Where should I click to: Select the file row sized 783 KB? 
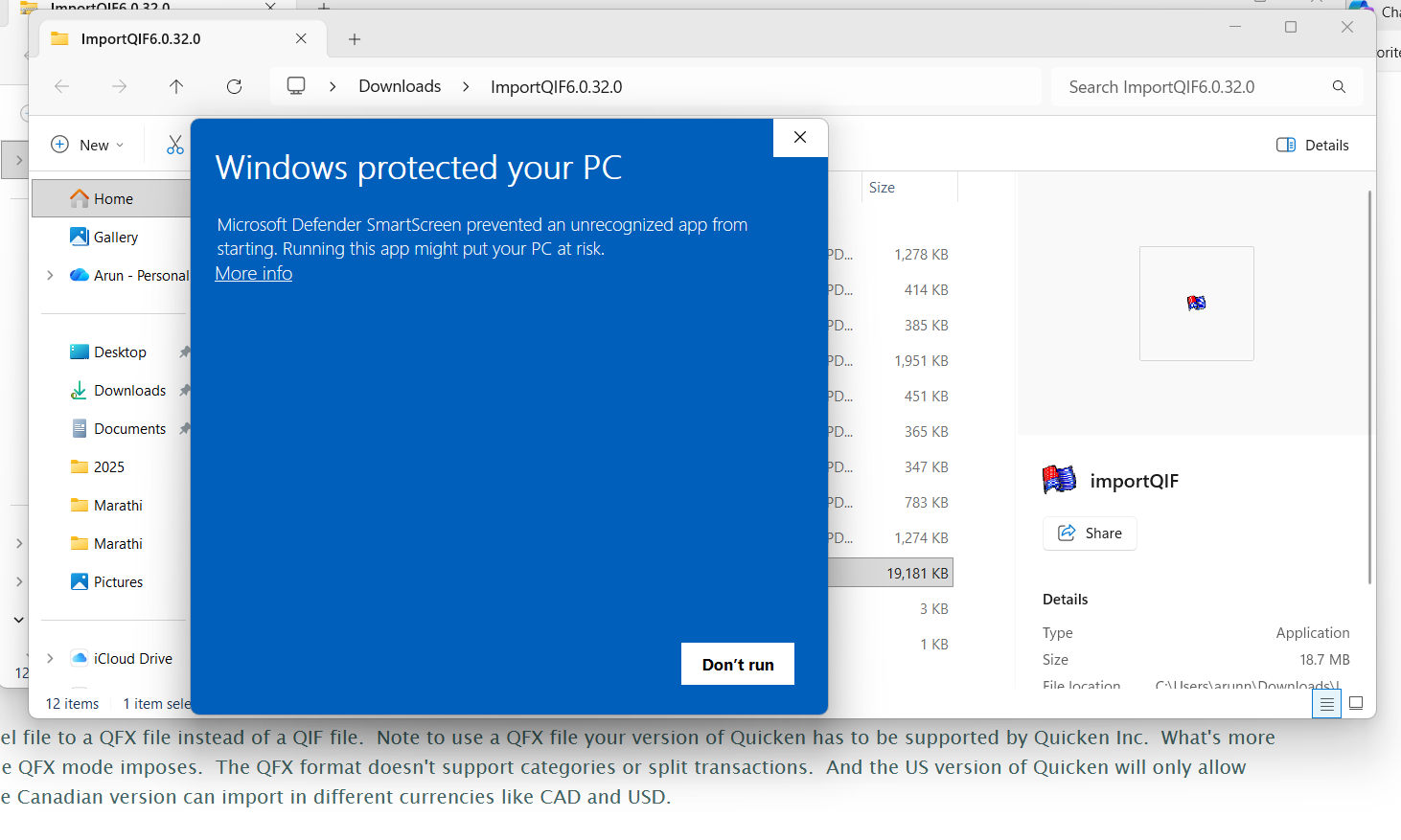pos(890,503)
